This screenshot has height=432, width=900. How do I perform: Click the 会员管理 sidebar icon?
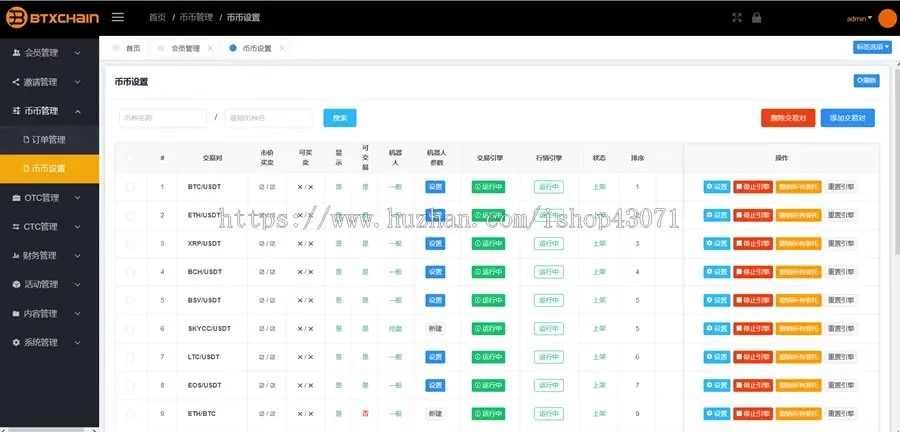pyautogui.click(x=16, y=53)
